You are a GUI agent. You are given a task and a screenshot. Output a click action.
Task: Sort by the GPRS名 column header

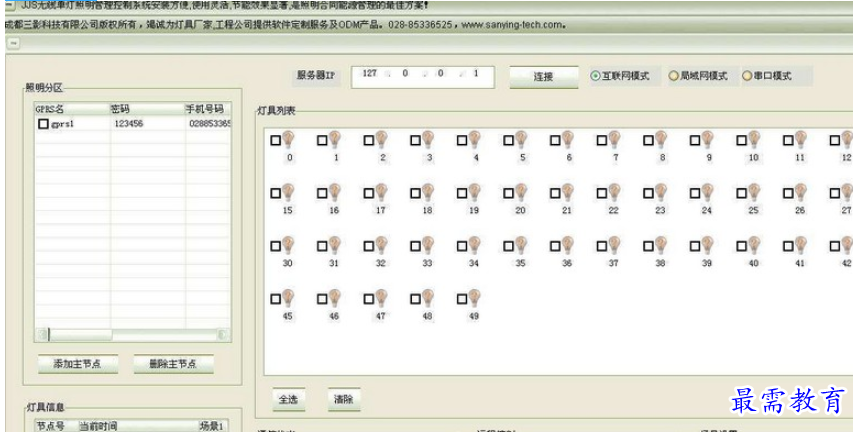pyautogui.click(x=72, y=109)
